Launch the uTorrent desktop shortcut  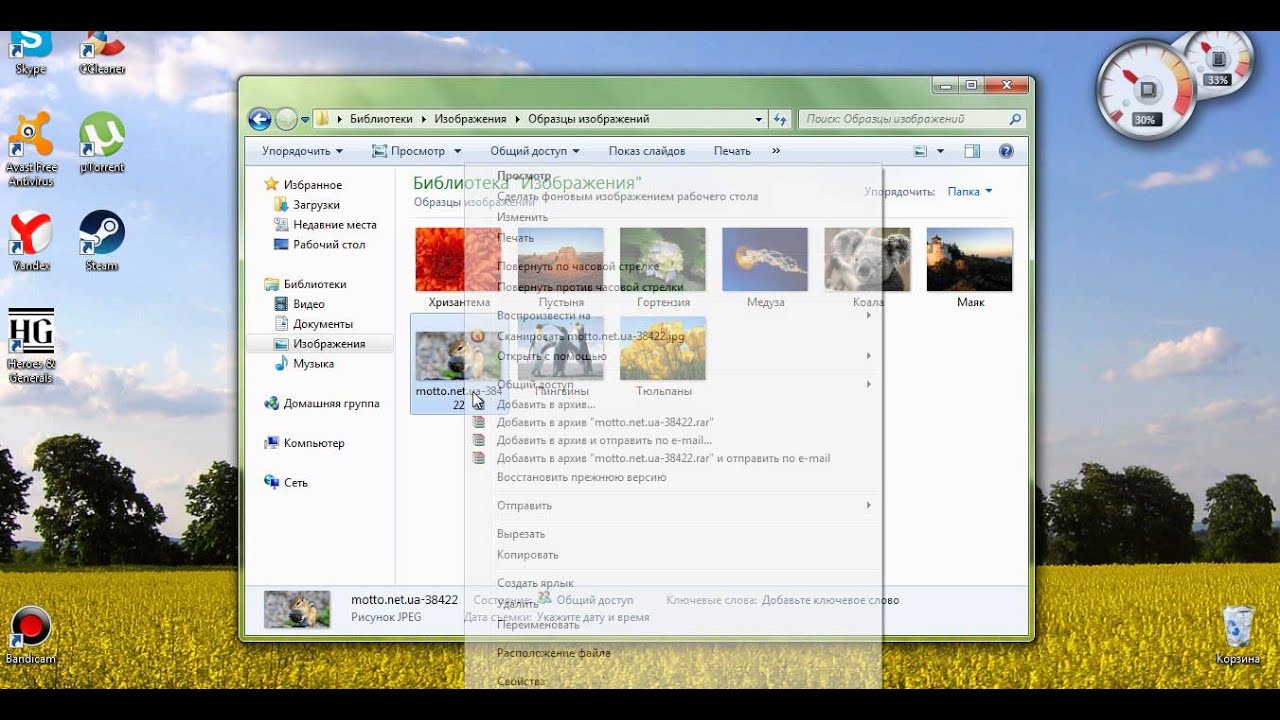point(101,143)
